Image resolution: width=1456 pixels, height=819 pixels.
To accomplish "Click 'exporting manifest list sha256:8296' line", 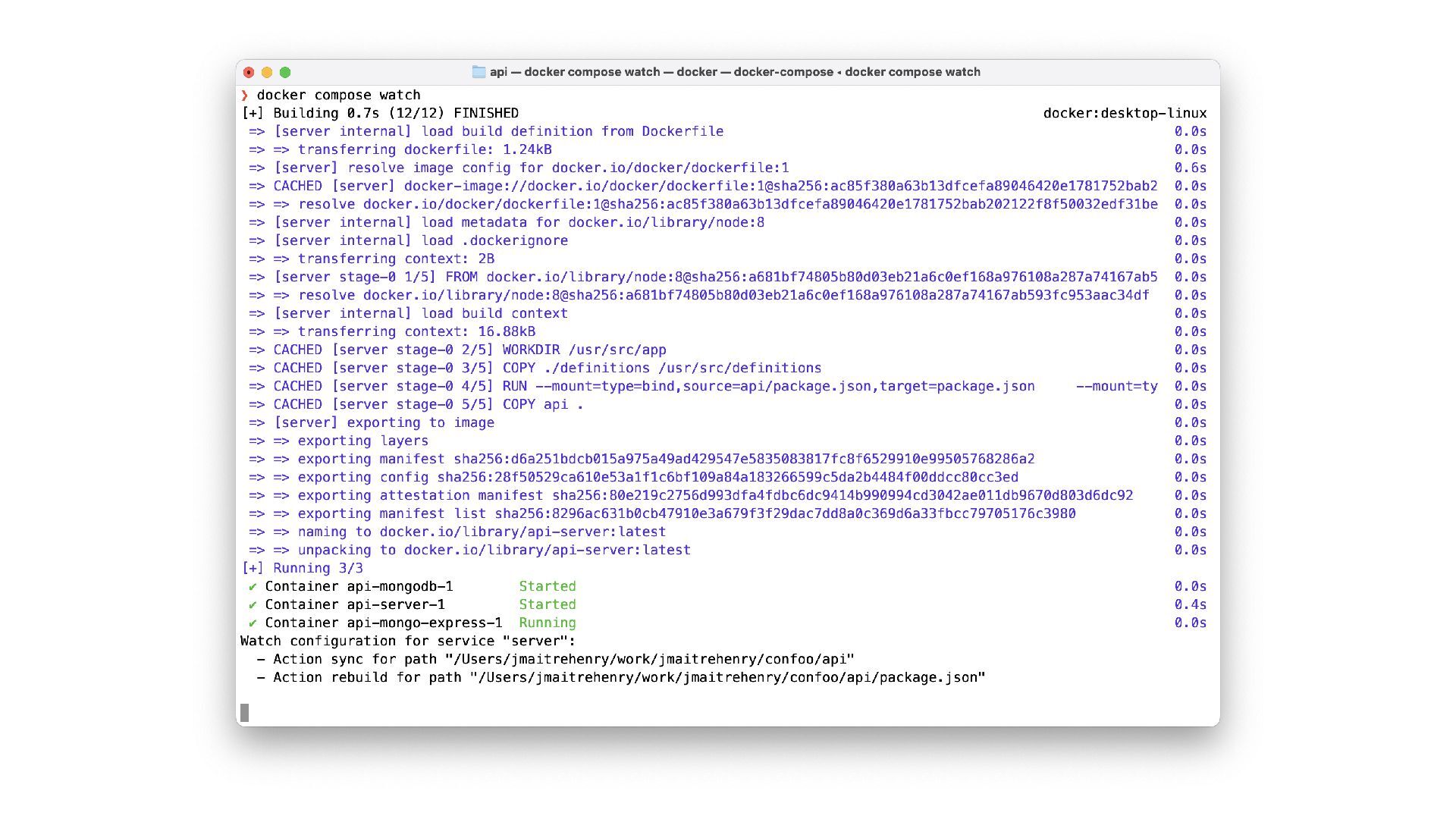I will 662,513.
